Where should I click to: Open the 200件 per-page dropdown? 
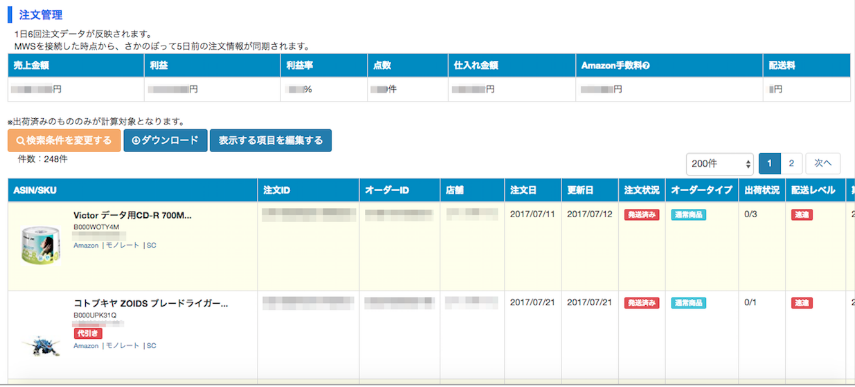(720, 164)
